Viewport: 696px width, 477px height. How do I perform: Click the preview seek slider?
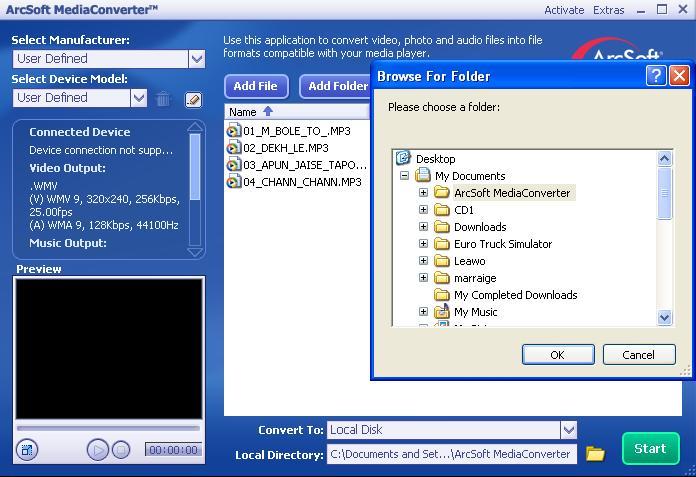[x=108, y=428]
